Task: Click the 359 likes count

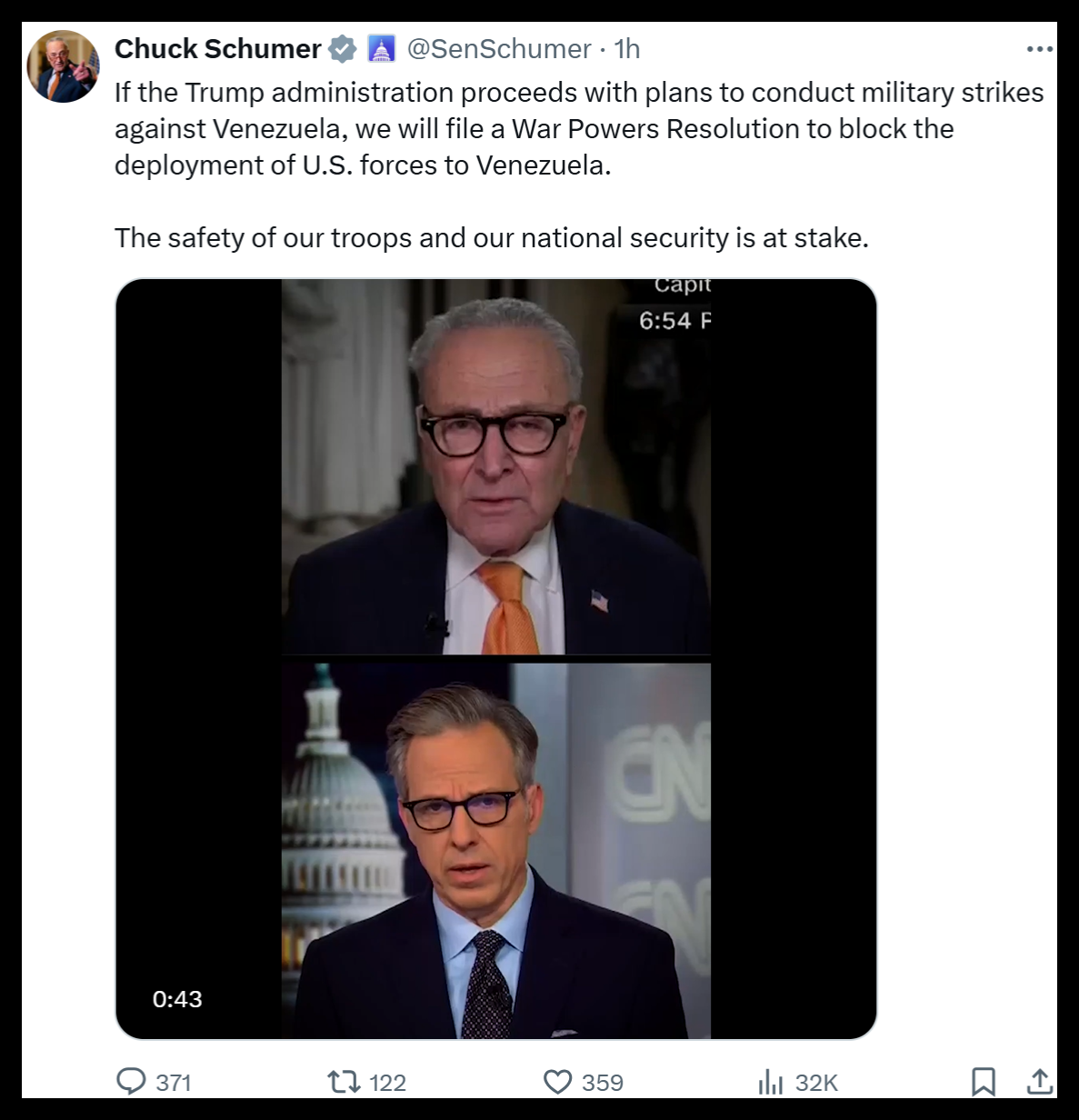Action: tap(602, 1082)
